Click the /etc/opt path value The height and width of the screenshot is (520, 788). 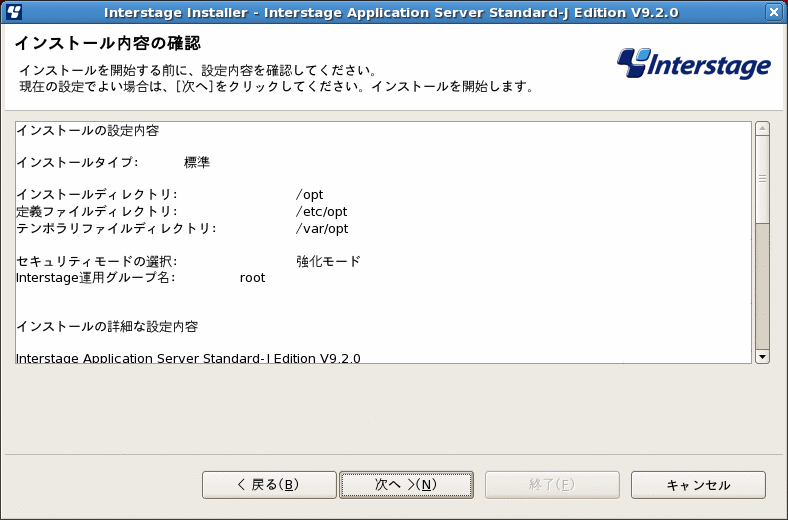pyautogui.click(x=322, y=212)
